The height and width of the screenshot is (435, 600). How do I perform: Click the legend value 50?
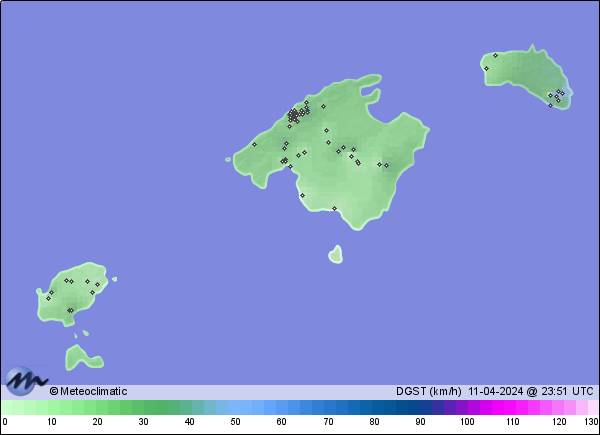coord(235,422)
